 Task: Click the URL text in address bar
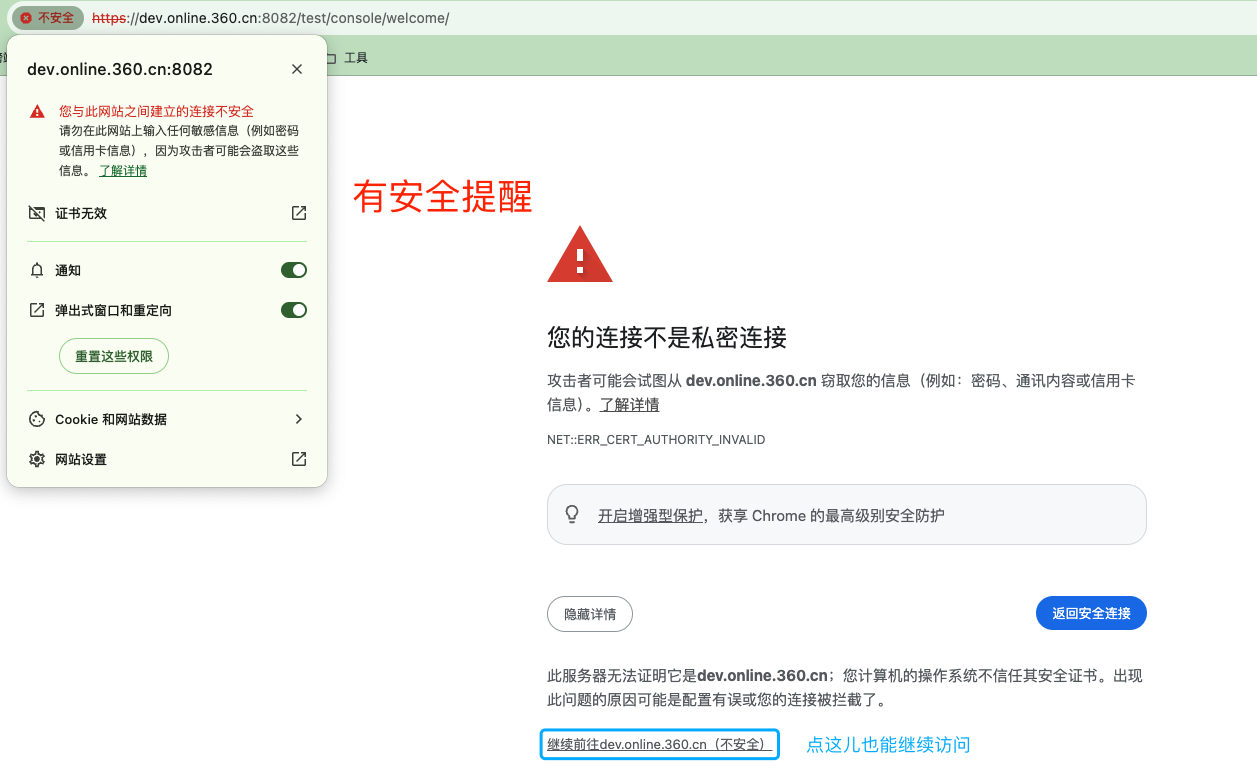[270, 18]
